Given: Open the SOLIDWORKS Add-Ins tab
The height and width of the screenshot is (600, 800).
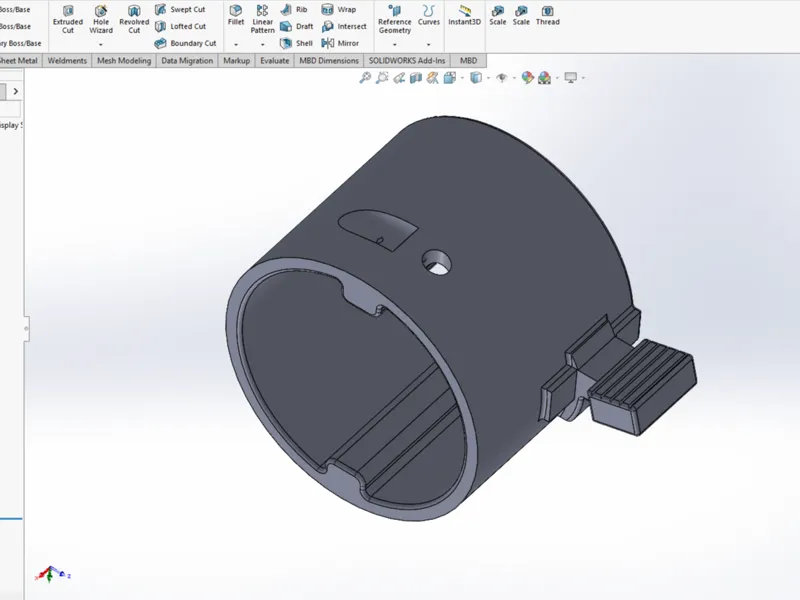Looking at the screenshot, I should [407, 61].
